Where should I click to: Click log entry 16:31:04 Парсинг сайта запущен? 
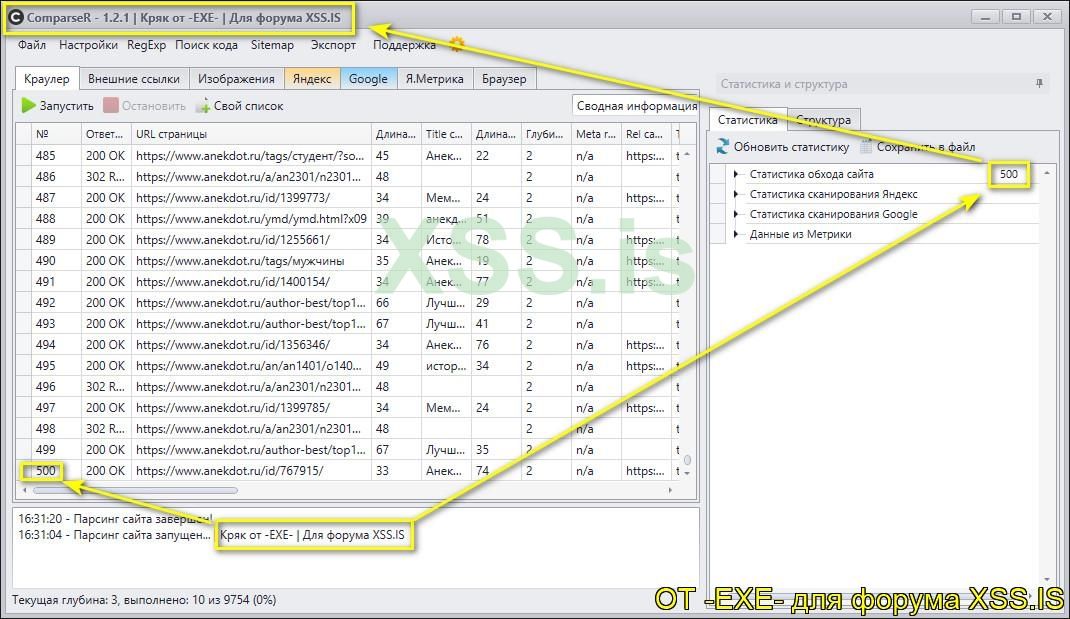(114, 535)
